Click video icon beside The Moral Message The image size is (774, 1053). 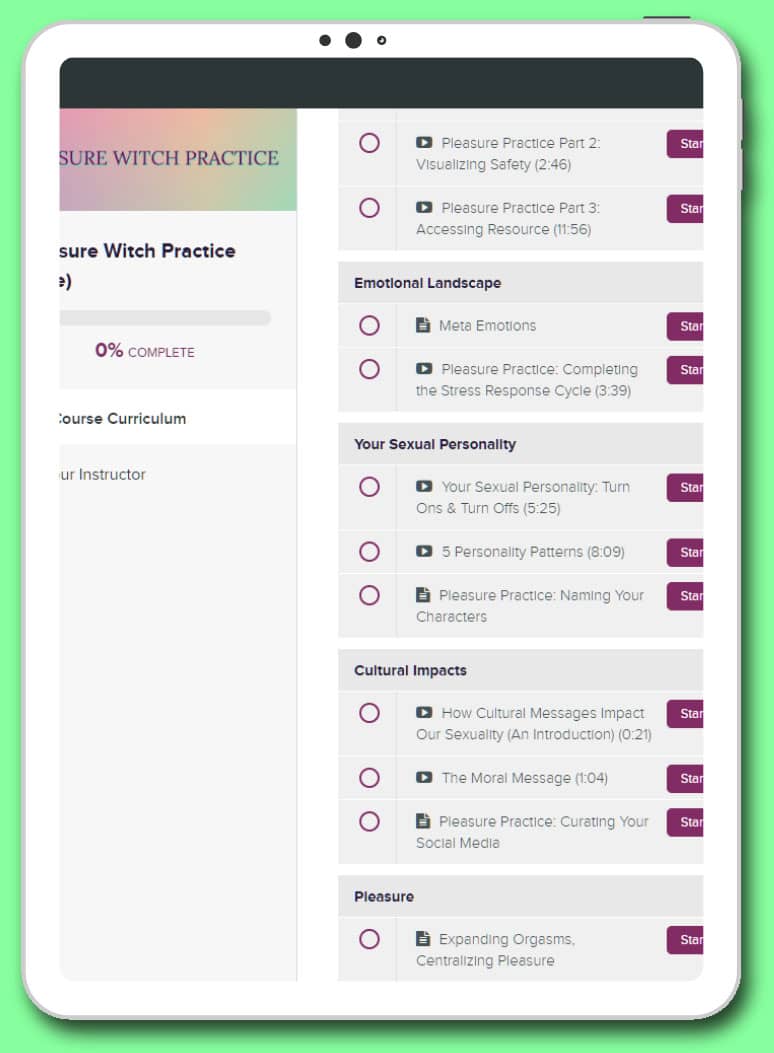[x=424, y=778]
